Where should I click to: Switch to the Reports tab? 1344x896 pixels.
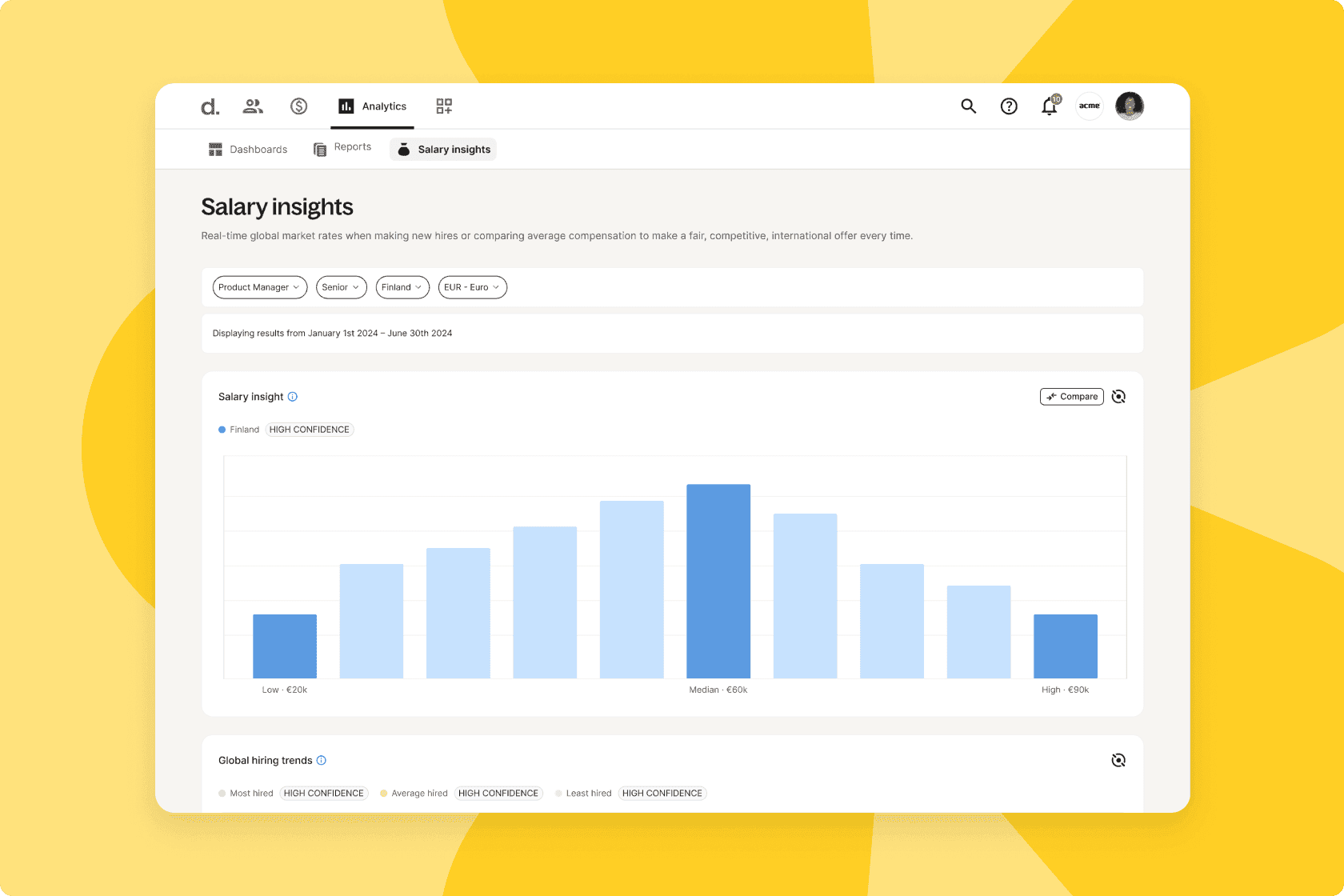tap(342, 148)
